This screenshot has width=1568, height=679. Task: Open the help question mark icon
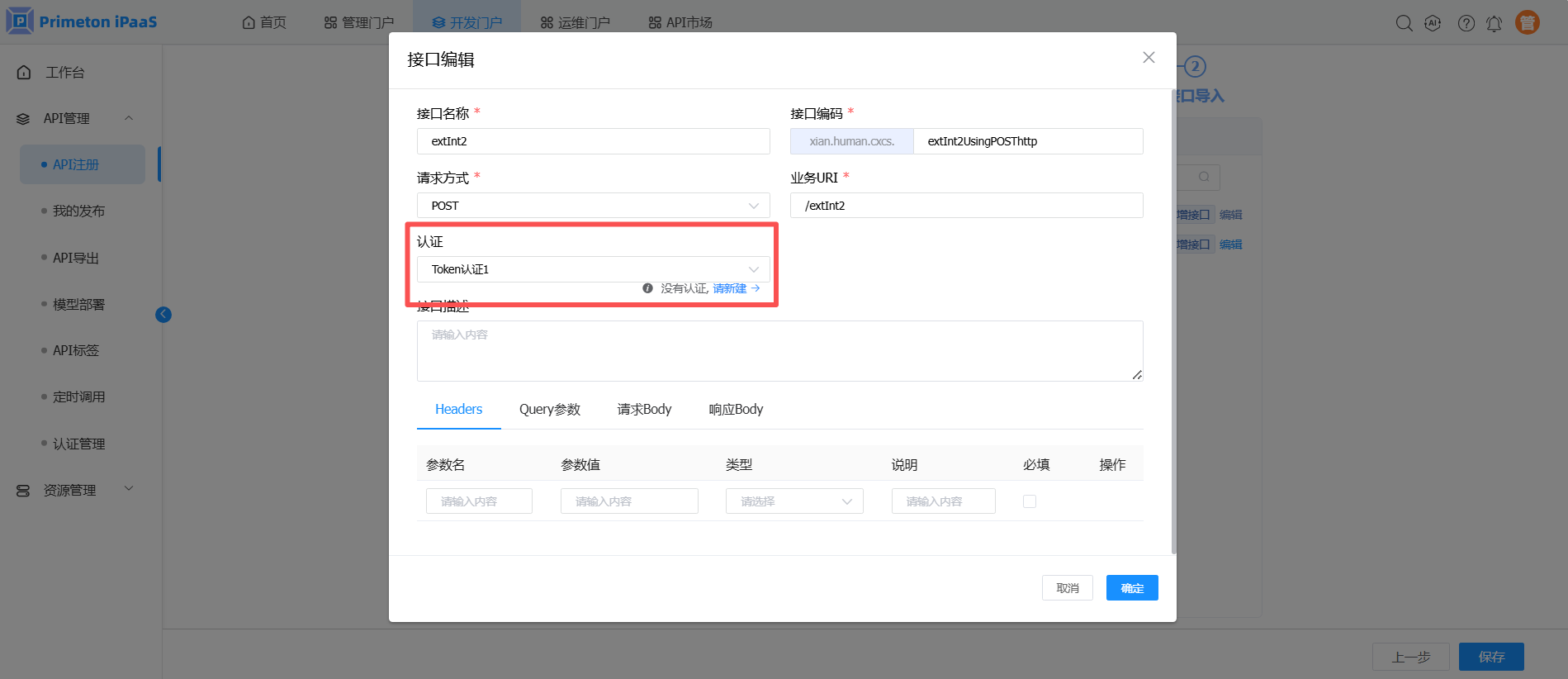tap(1466, 23)
